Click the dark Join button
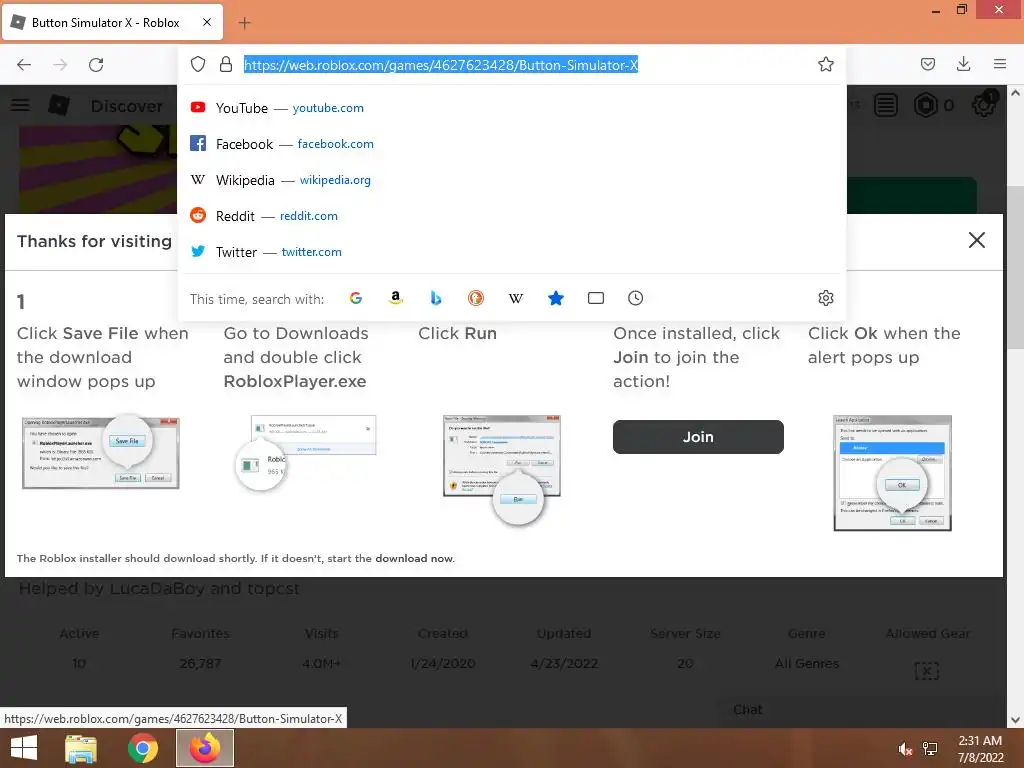Viewport: 1024px width, 768px height. 698,437
